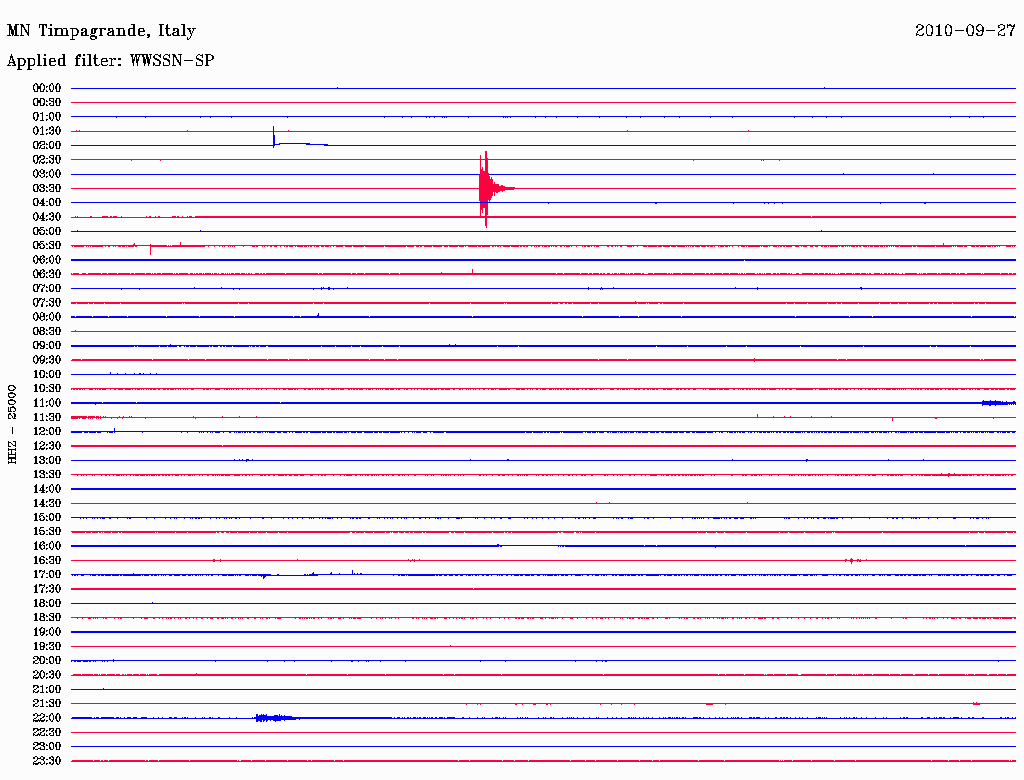This screenshot has height=780, width=1024.
Task: Click the 16:30 time label
Action: click(x=47, y=561)
